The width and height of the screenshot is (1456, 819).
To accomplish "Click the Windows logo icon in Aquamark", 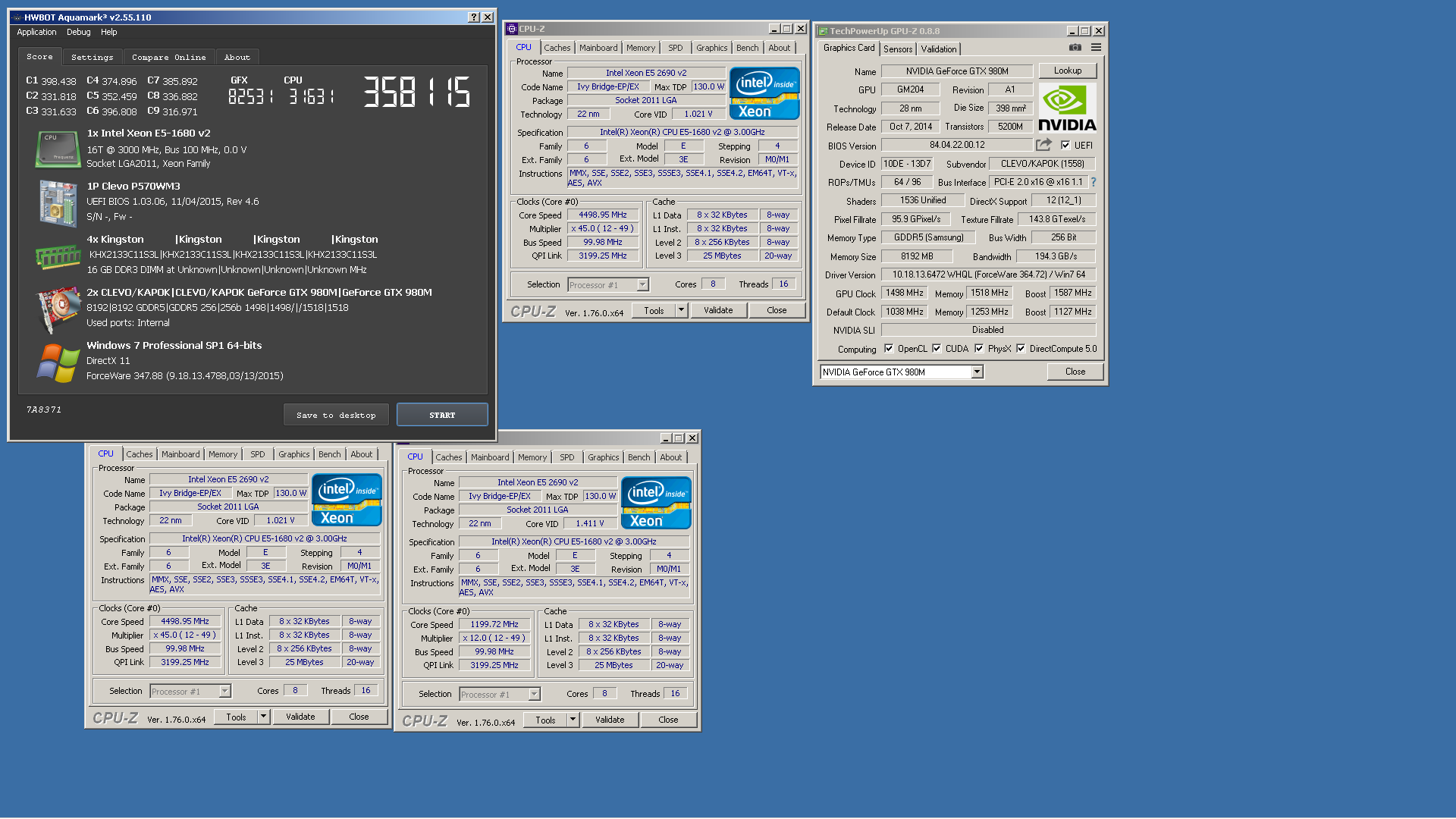I will coord(58,363).
